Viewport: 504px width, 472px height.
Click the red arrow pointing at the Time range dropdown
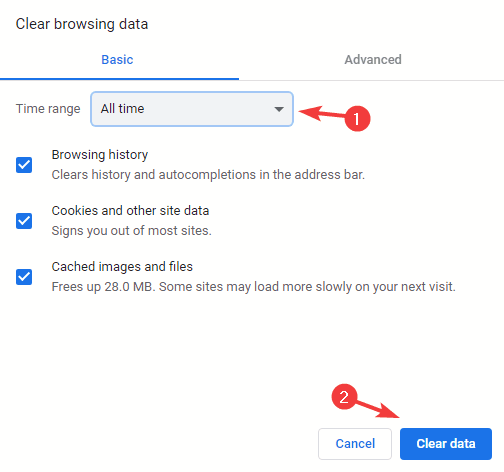point(322,113)
